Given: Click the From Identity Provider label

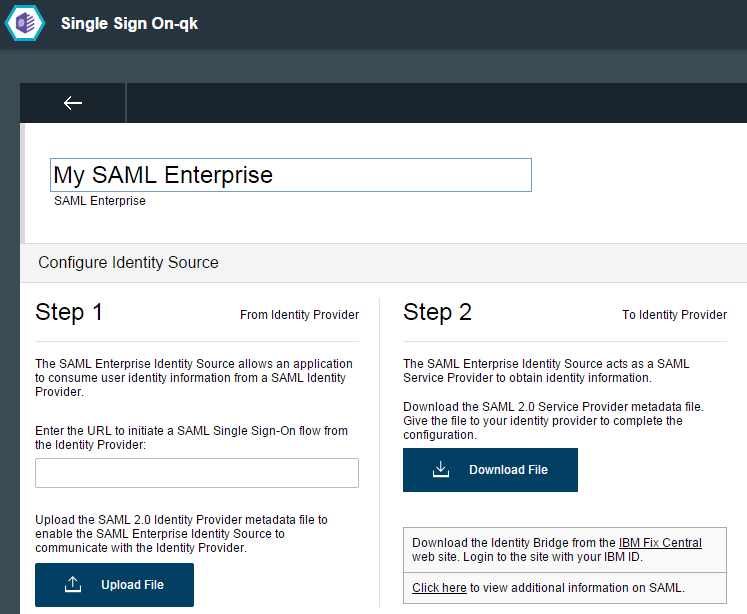Looking at the screenshot, I should pyautogui.click(x=299, y=315).
